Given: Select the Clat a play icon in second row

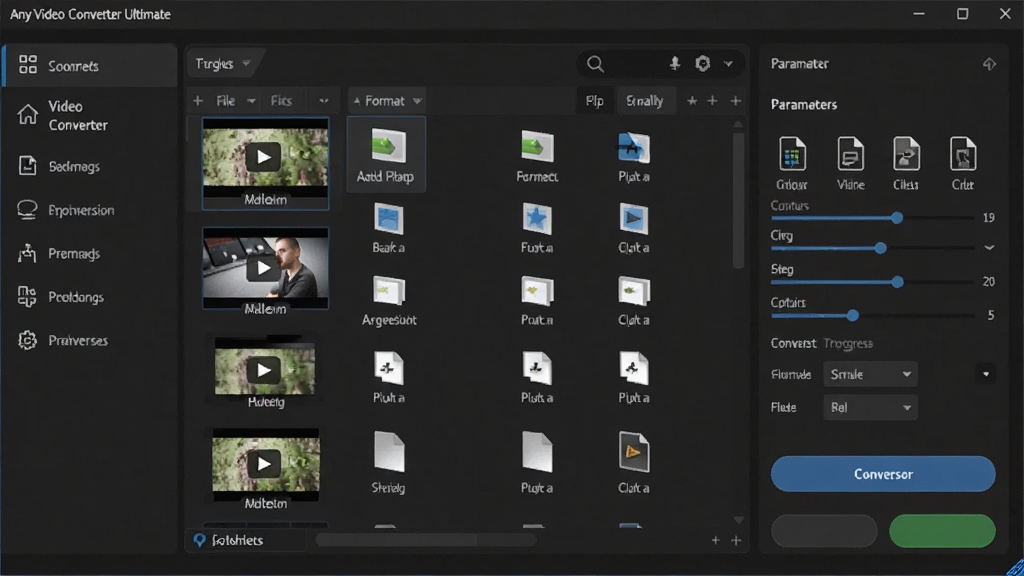Looking at the screenshot, I should click(x=633, y=227).
